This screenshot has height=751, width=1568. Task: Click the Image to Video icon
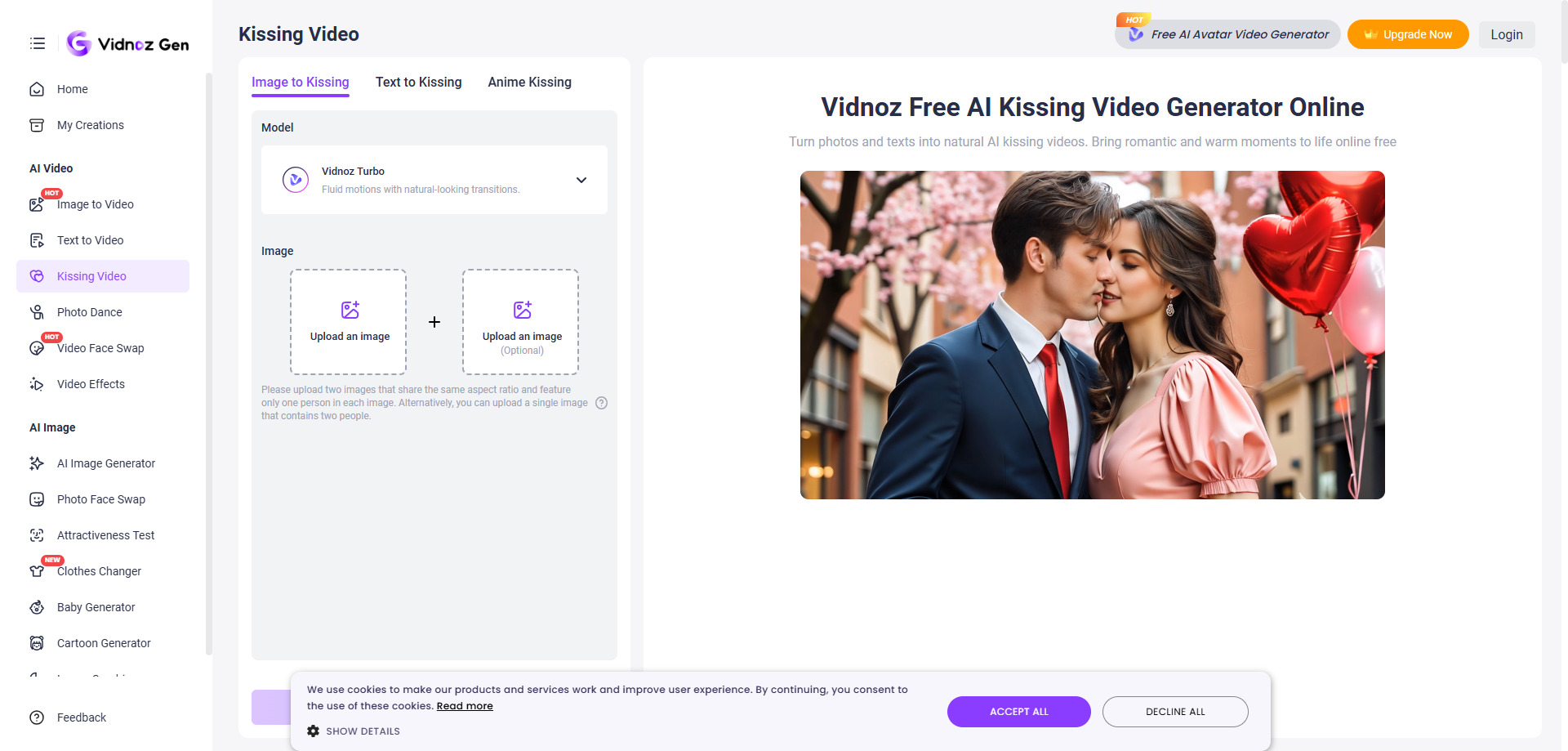(x=37, y=204)
